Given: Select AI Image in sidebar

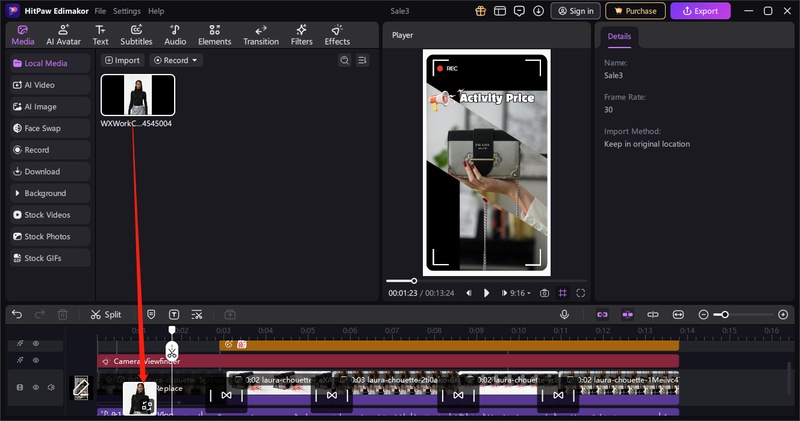Looking at the screenshot, I should [50, 107].
